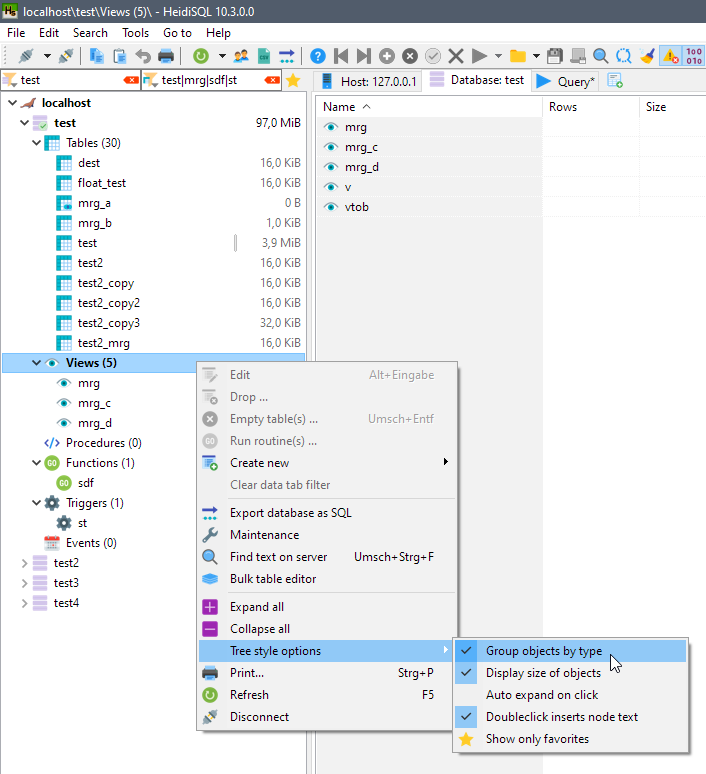The width and height of the screenshot is (706, 774).
Task: Click the Load SQL file folder icon
Action: (x=517, y=56)
